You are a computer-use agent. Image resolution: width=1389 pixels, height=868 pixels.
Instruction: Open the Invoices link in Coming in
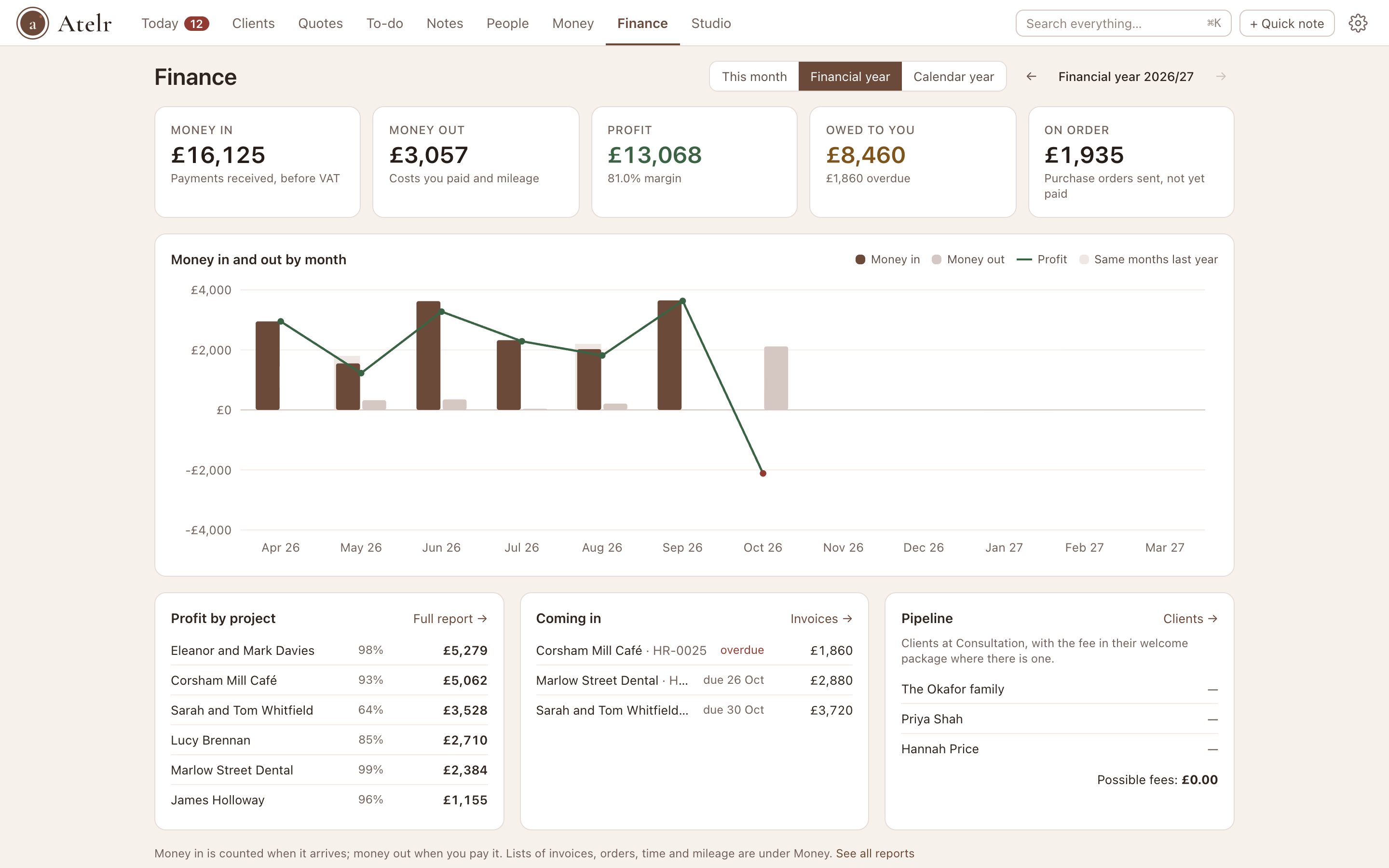821,618
